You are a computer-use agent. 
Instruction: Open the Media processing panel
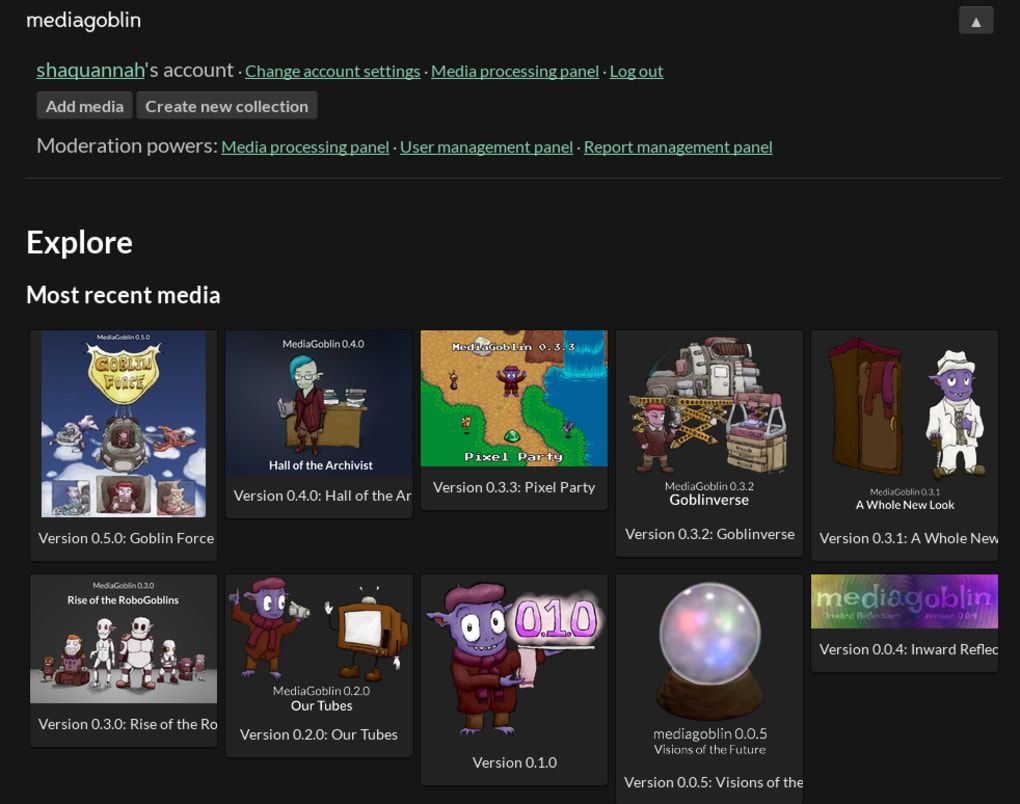point(514,71)
